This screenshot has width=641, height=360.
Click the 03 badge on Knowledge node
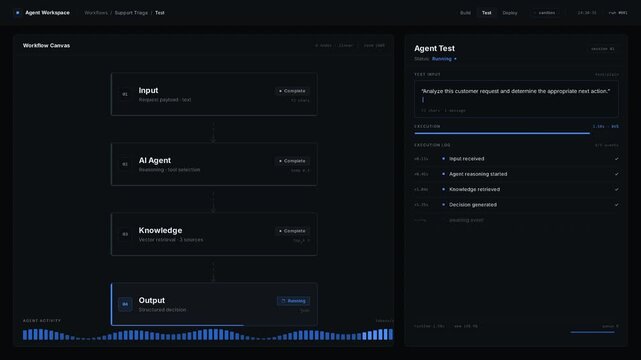pyautogui.click(x=125, y=234)
